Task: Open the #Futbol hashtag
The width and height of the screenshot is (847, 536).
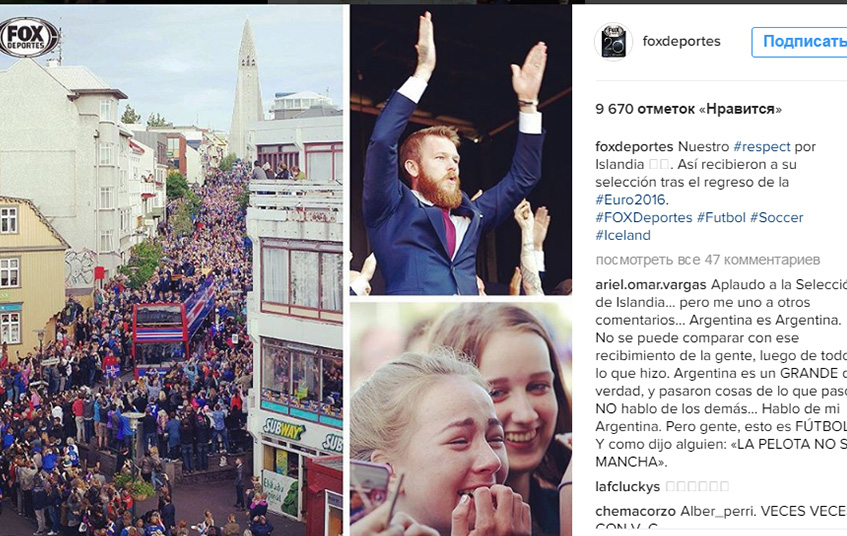Action: pyautogui.click(x=721, y=218)
